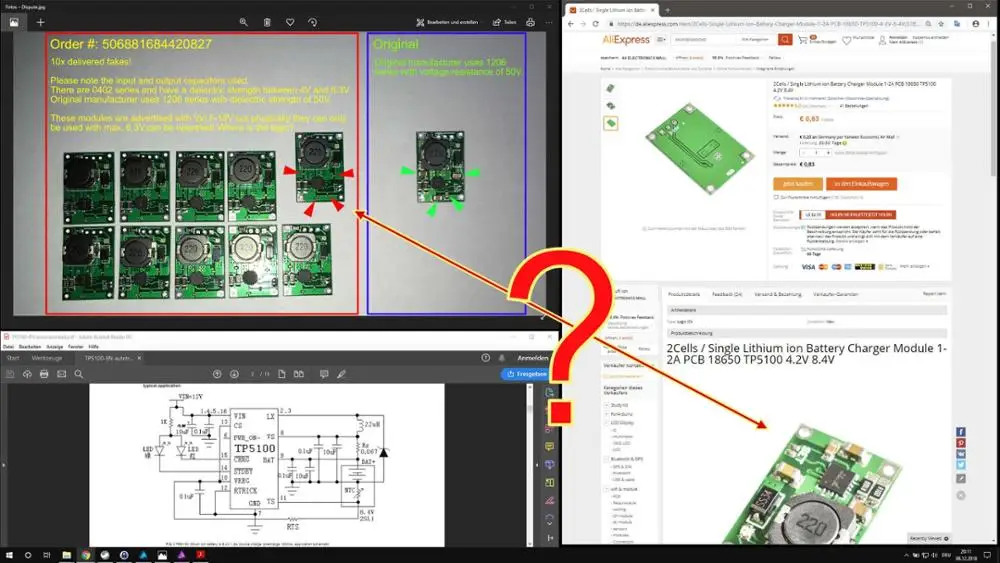The image size is (1000, 563).
Task: Add a comment with the speech bubble icon
Action: [324, 374]
